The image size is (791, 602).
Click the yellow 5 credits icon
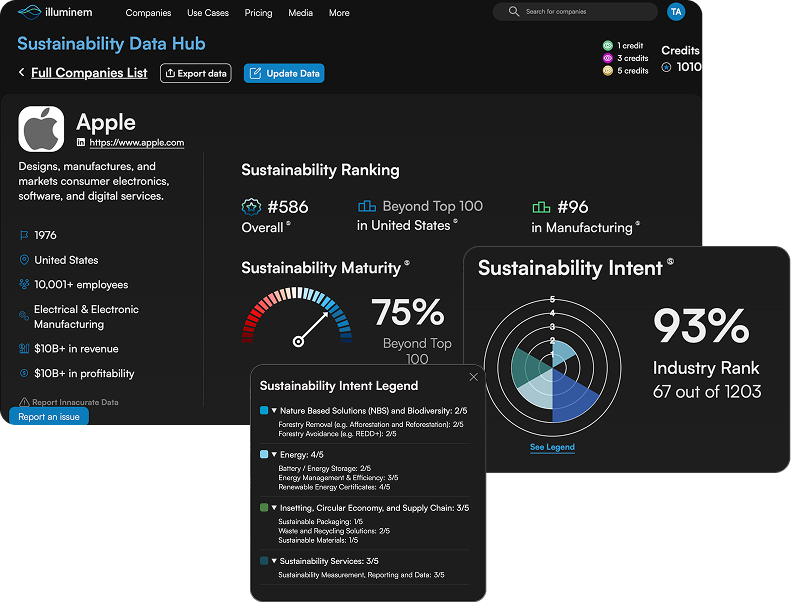(x=608, y=71)
